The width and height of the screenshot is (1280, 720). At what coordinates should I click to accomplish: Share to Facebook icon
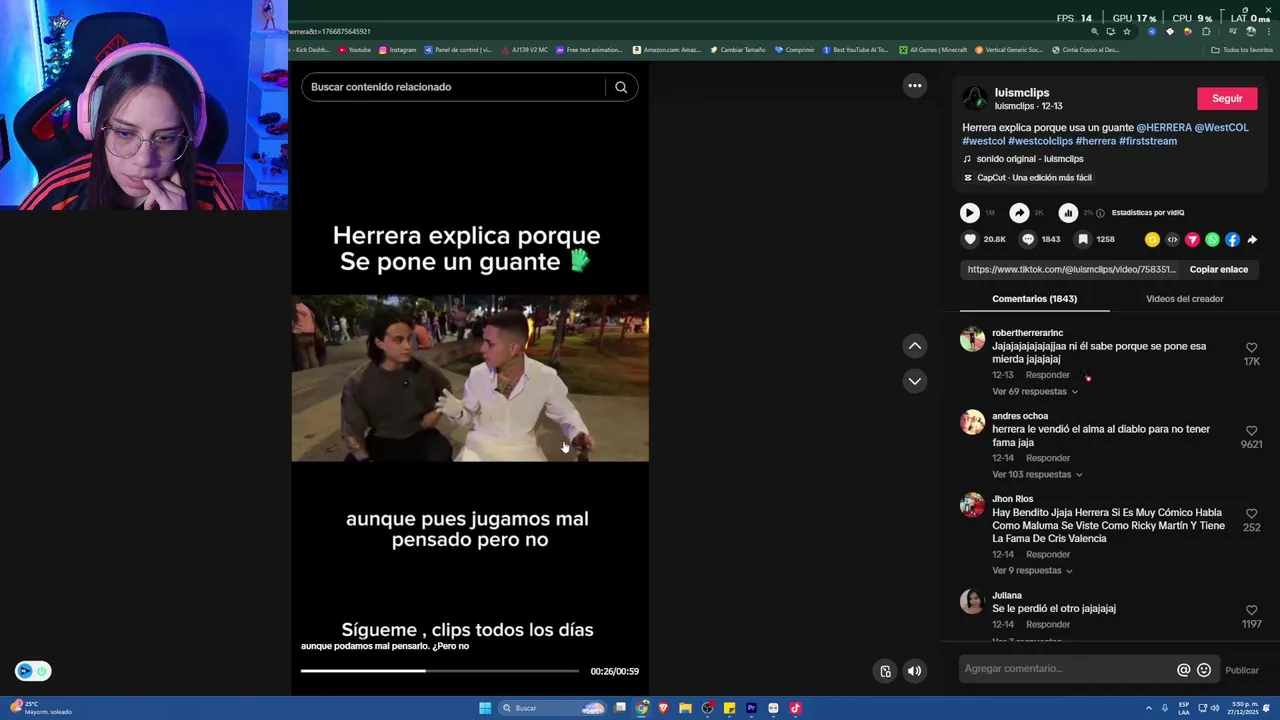[x=1232, y=240]
